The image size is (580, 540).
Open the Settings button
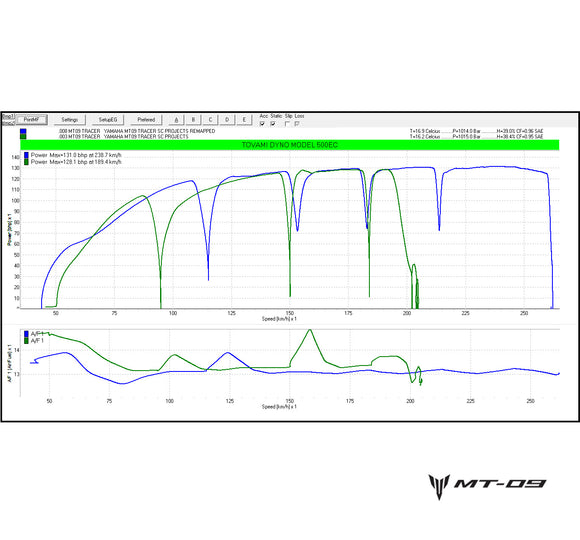[70, 119]
